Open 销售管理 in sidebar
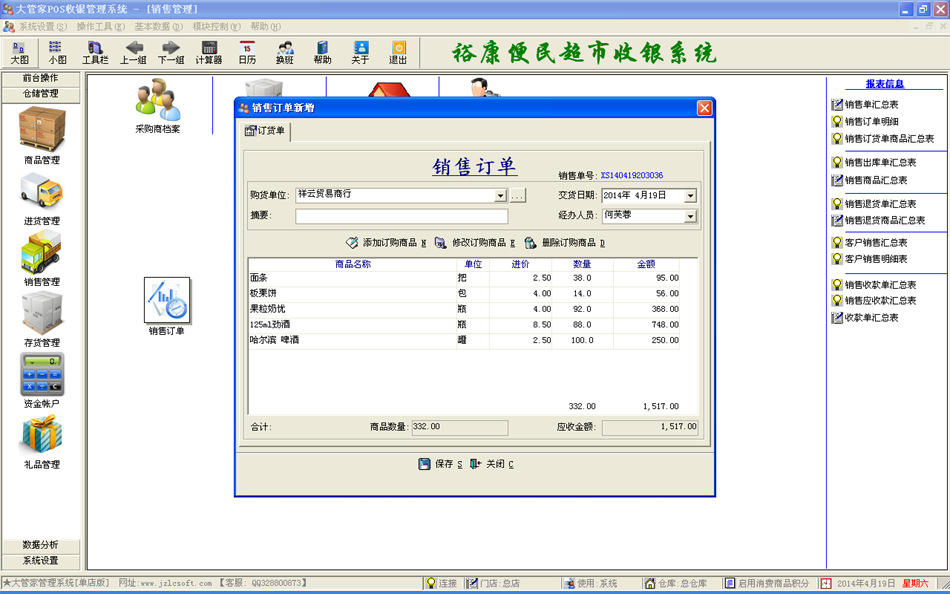950x594 pixels. point(42,259)
